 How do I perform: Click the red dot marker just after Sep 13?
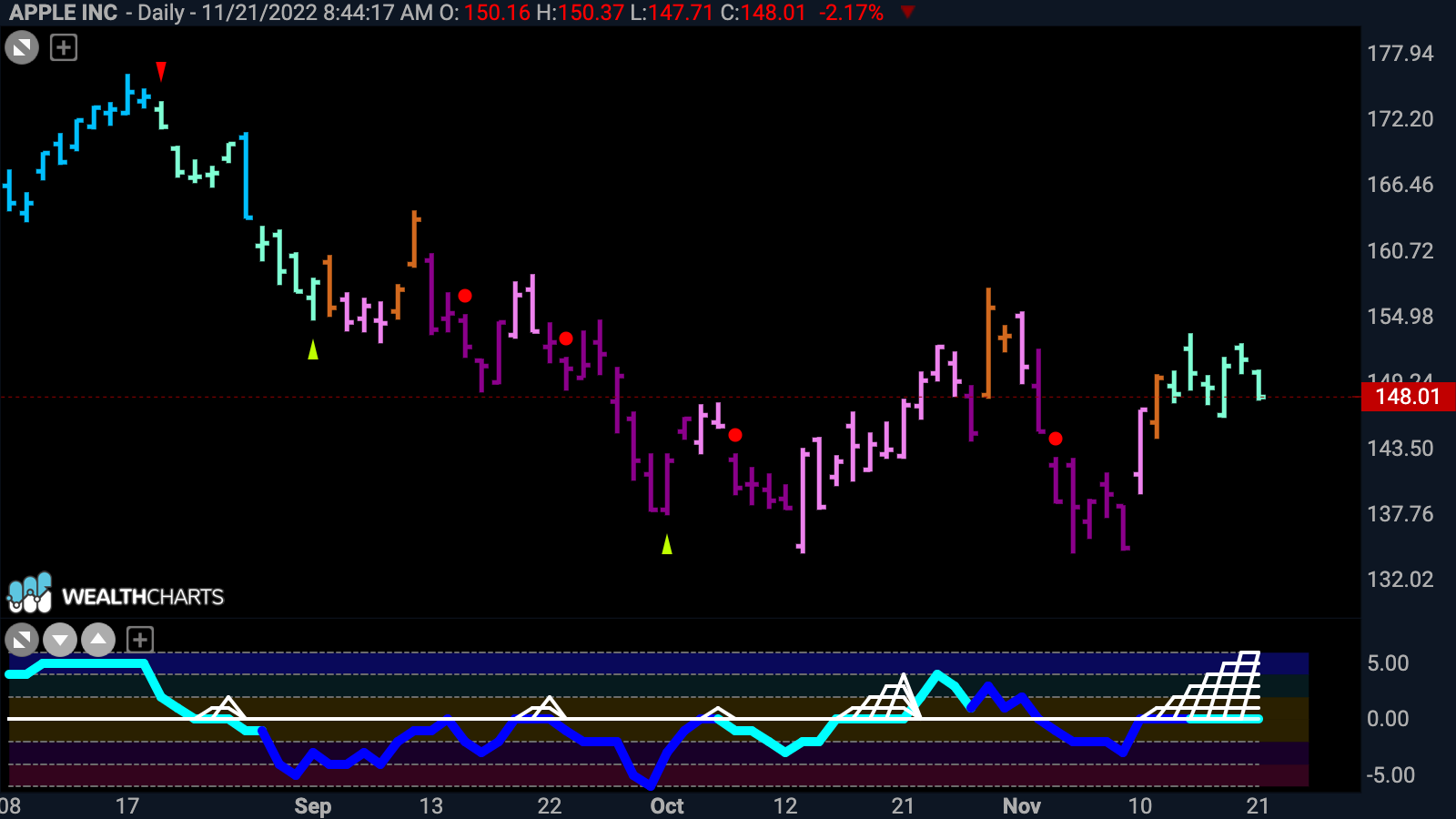coord(465,296)
